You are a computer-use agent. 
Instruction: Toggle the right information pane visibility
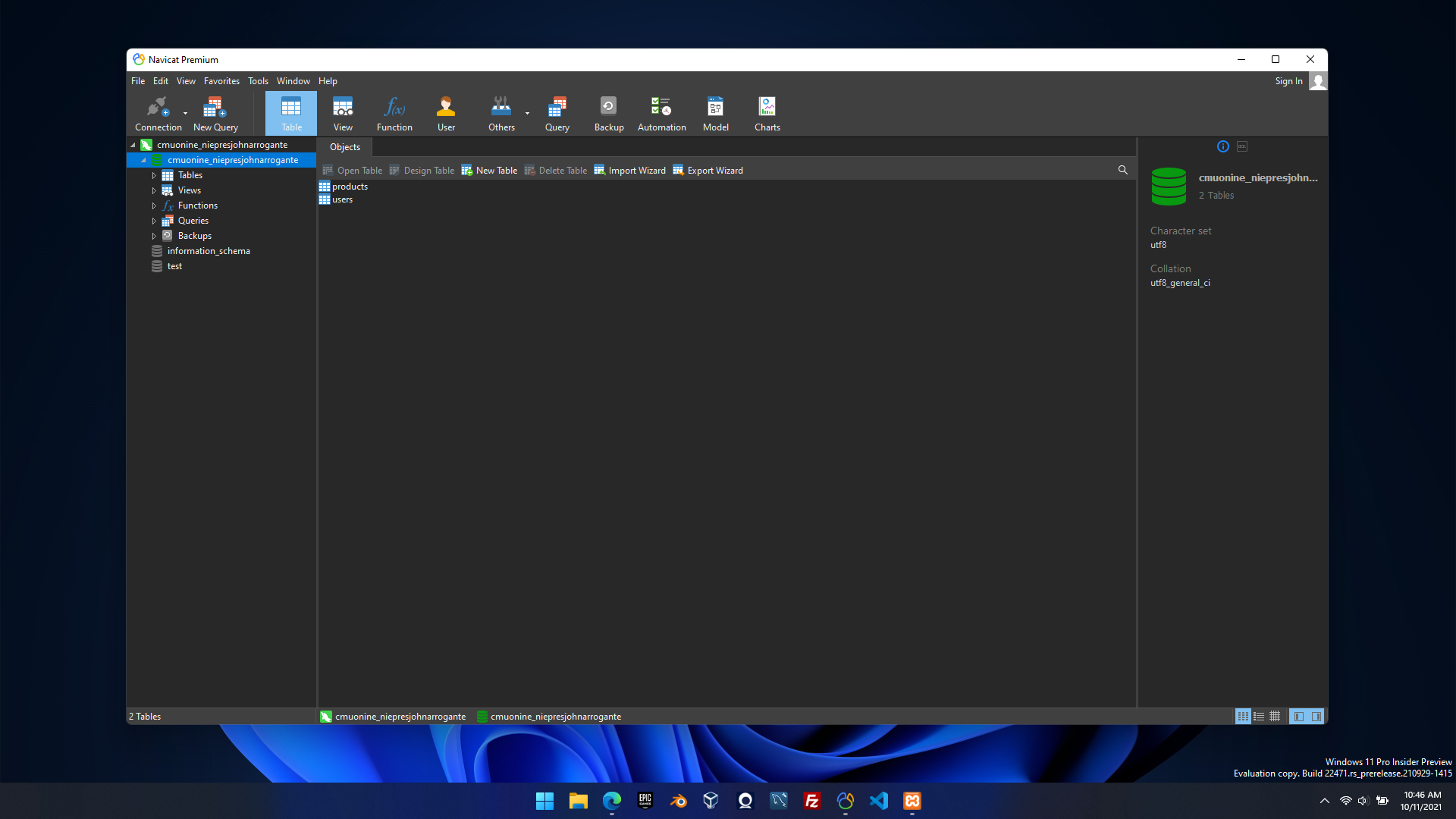[x=1316, y=717]
